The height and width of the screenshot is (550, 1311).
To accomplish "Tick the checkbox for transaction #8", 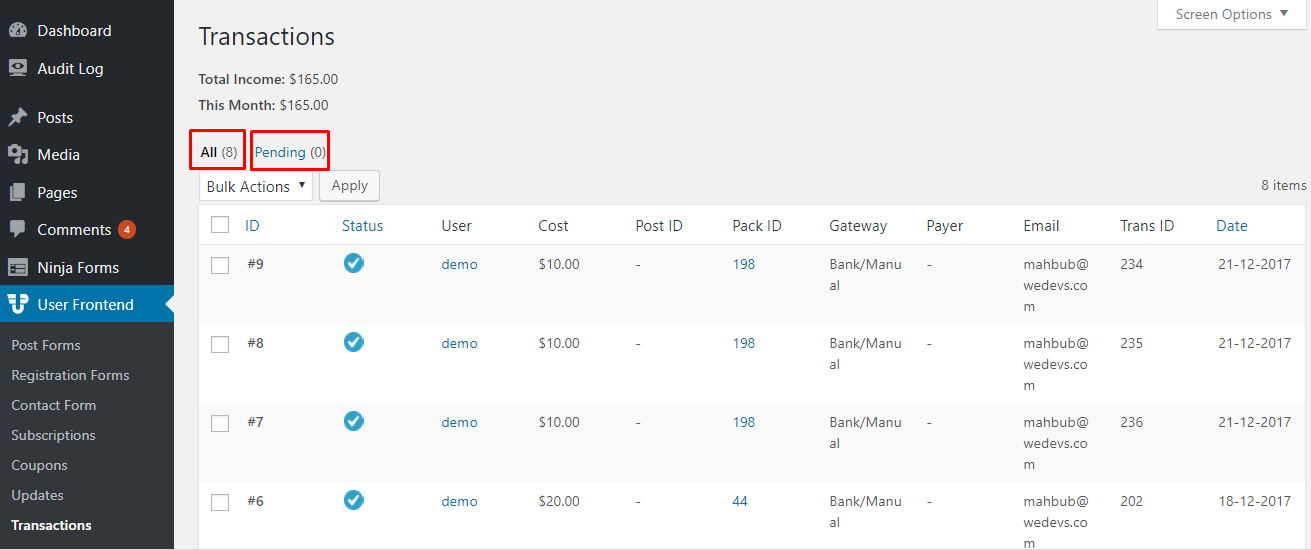I will click(x=220, y=344).
